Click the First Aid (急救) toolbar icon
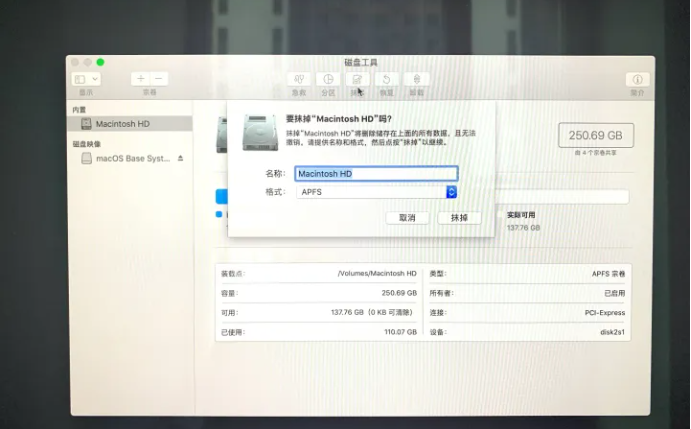Image resolution: width=691 pixels, height=429 pixels. click(299, 79)
